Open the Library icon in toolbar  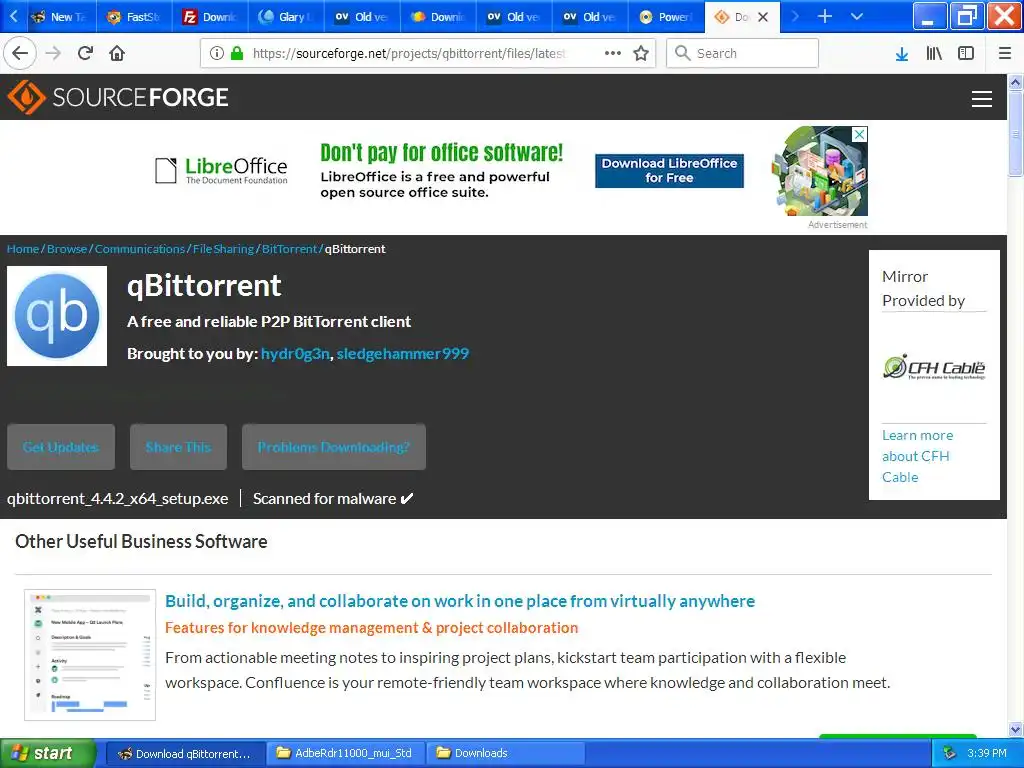coord(934,54)
